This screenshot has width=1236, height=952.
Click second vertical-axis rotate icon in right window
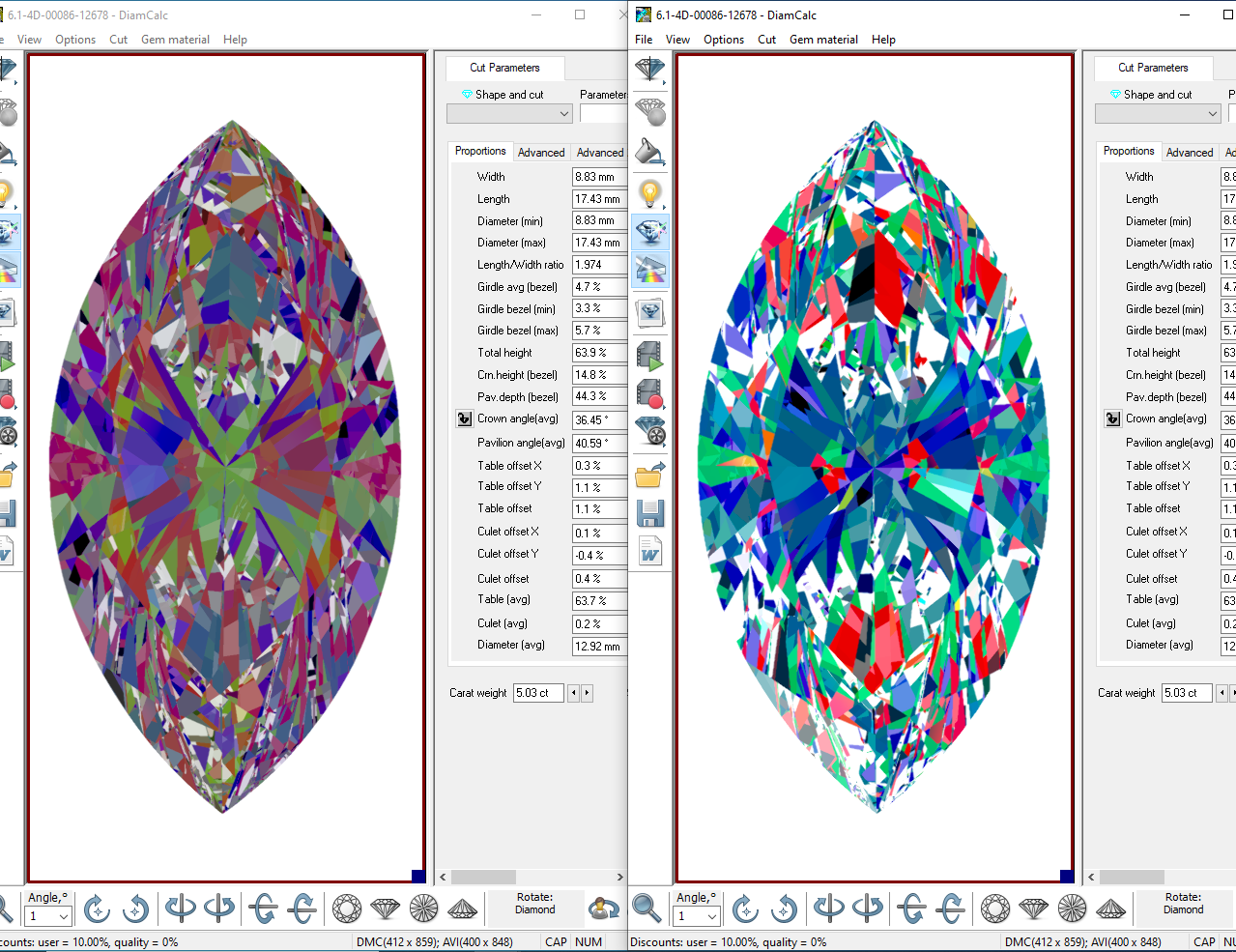(868, 909)
